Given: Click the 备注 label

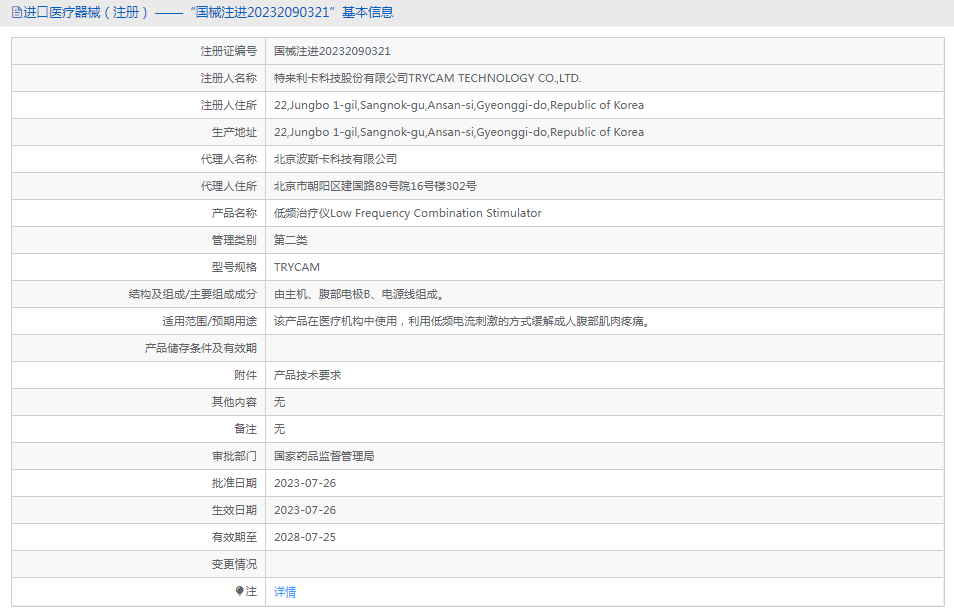Looking at the screenshot, I should (246, 429).
